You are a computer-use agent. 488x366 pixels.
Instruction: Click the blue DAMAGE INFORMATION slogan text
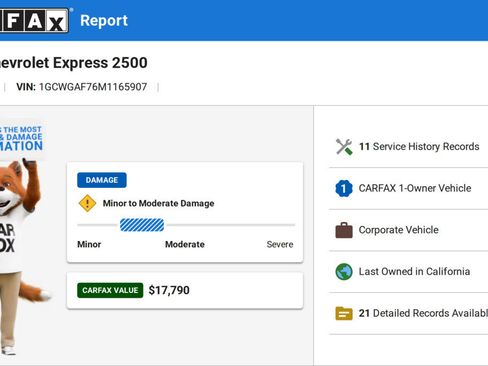pos(21,138)
